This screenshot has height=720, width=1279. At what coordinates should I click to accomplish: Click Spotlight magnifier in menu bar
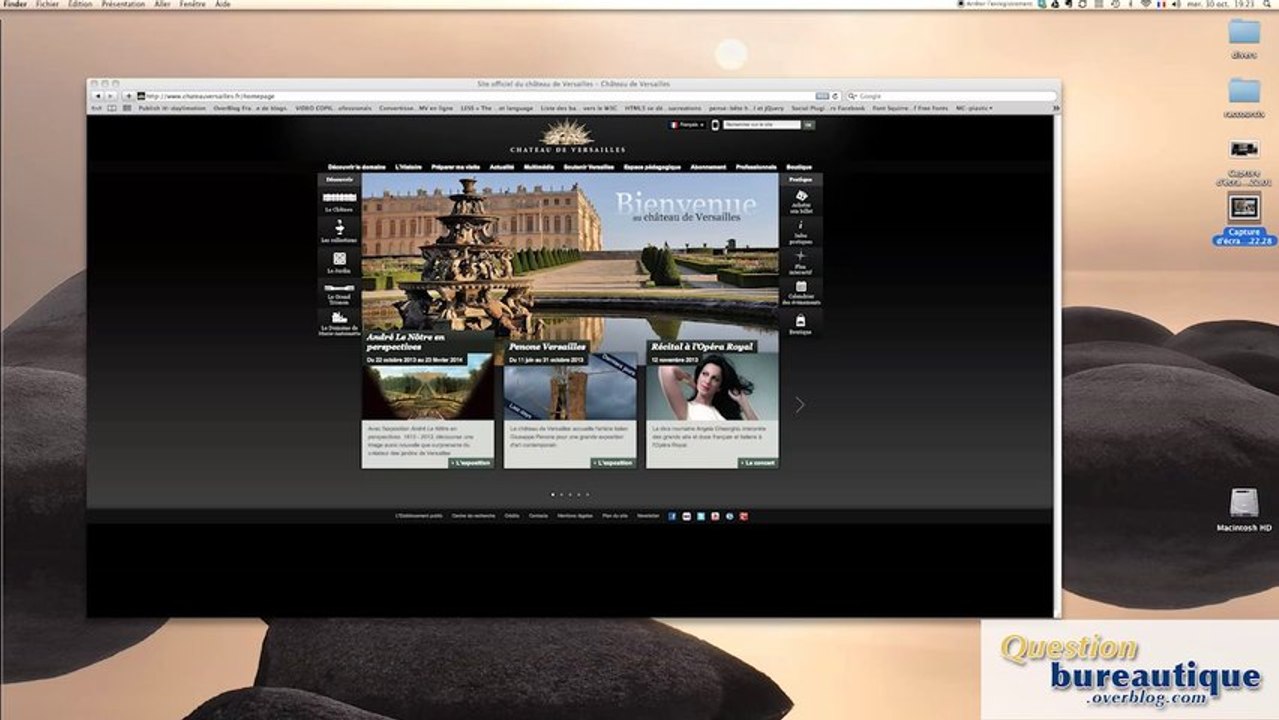coord(1267,4)
